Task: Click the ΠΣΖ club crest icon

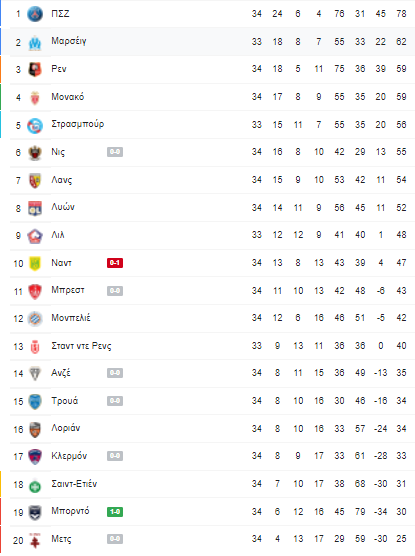Action: click(x=35, y=14)
